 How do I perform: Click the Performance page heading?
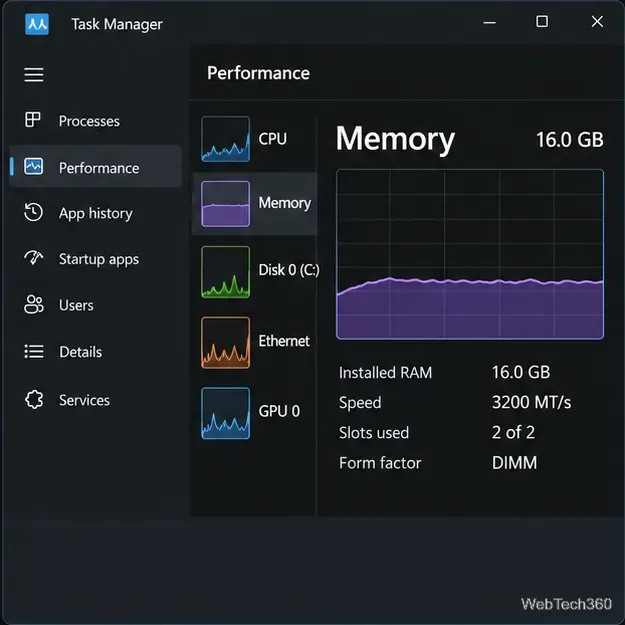258,73
